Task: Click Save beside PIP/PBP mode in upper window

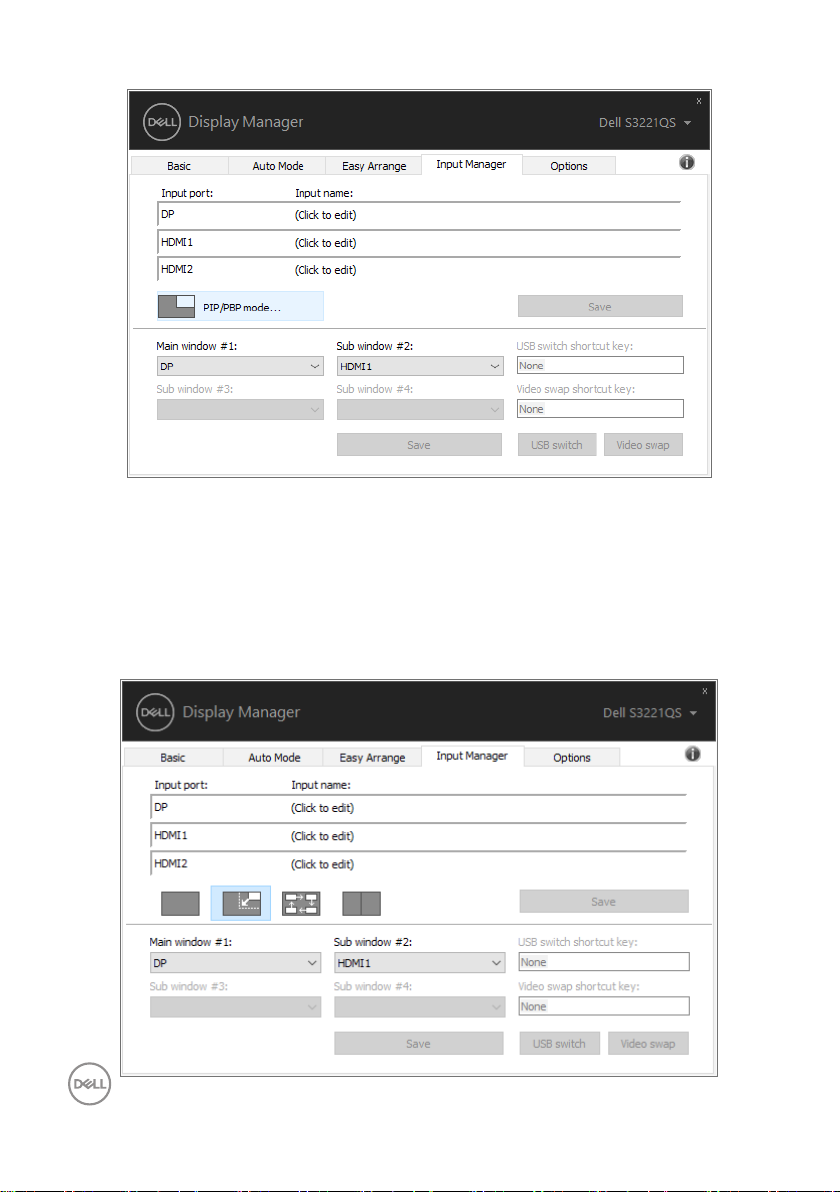Action: click(x=600, y=306)
